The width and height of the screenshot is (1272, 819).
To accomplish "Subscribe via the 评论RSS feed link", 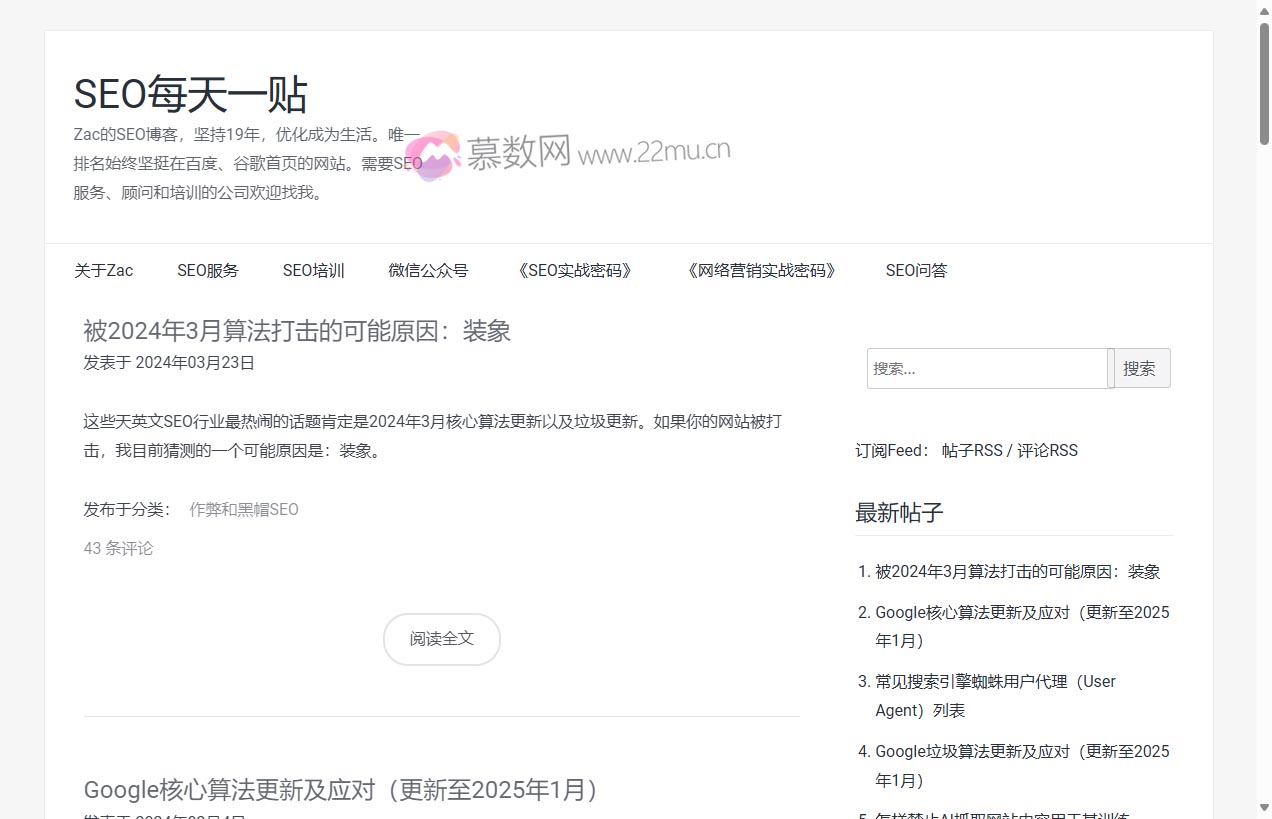I will coord(1046,450).
